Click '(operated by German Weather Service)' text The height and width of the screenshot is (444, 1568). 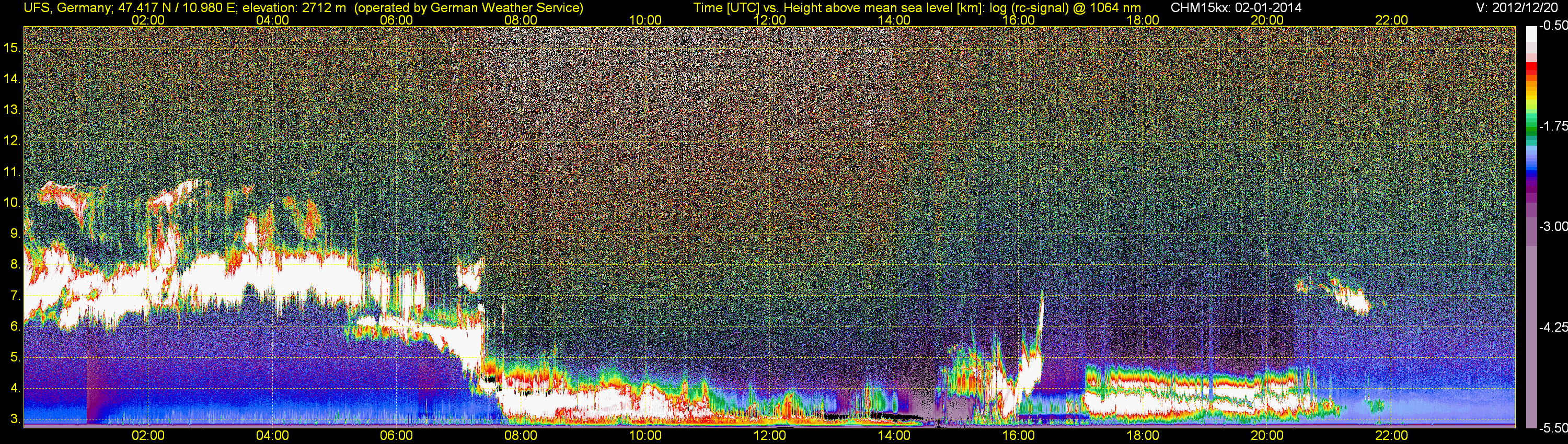(468, 7)
